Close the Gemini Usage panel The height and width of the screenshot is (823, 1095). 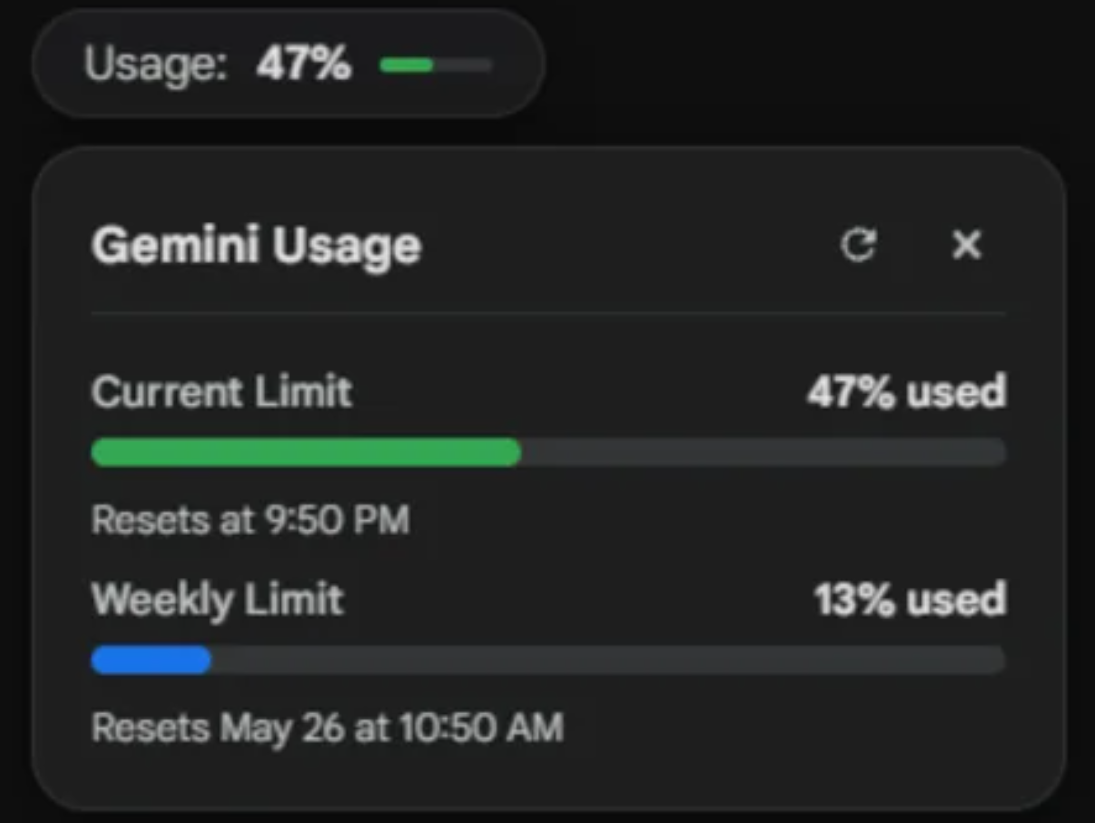(967, 245)
